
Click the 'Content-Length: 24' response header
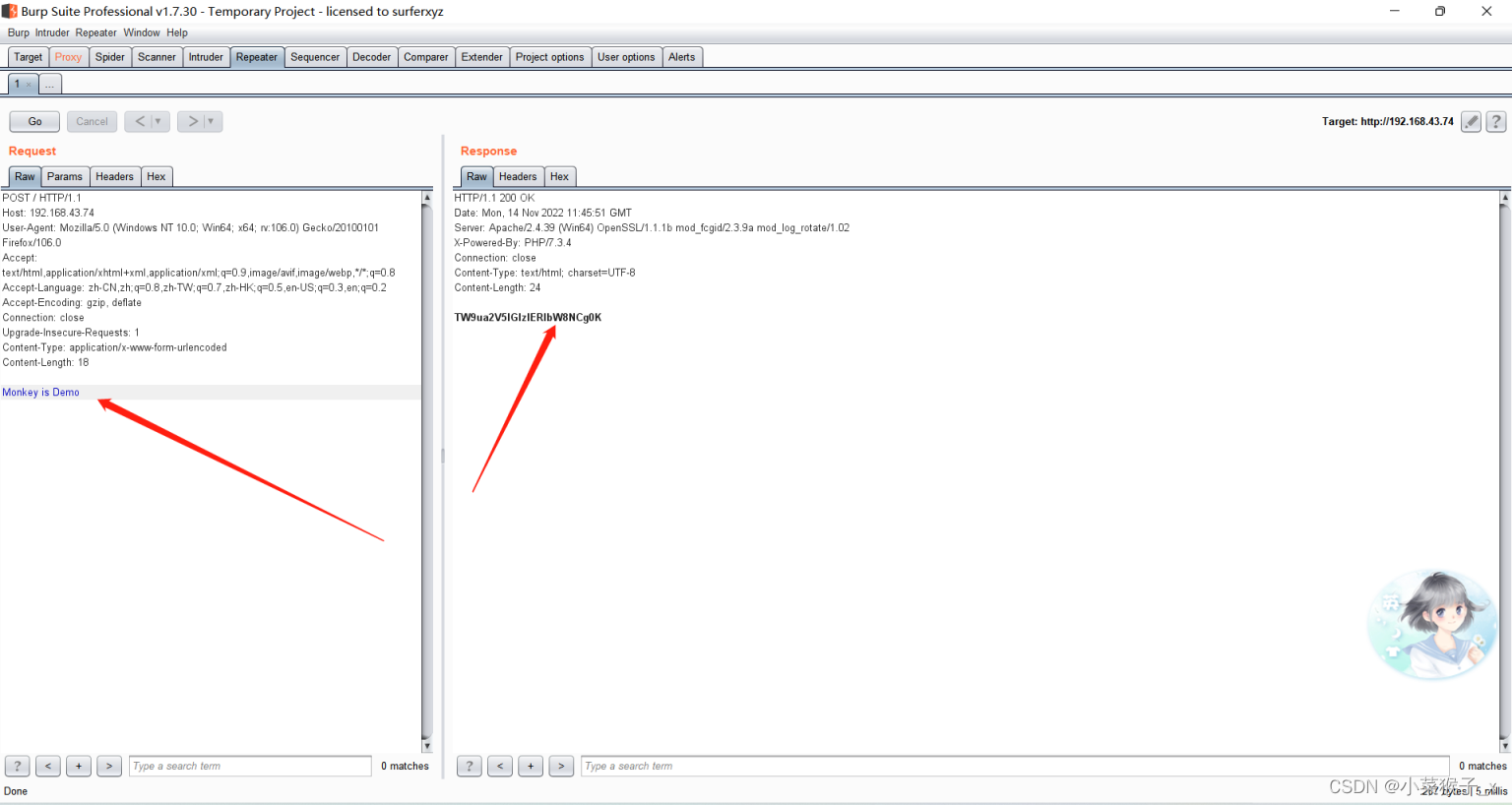coord(497,287)
